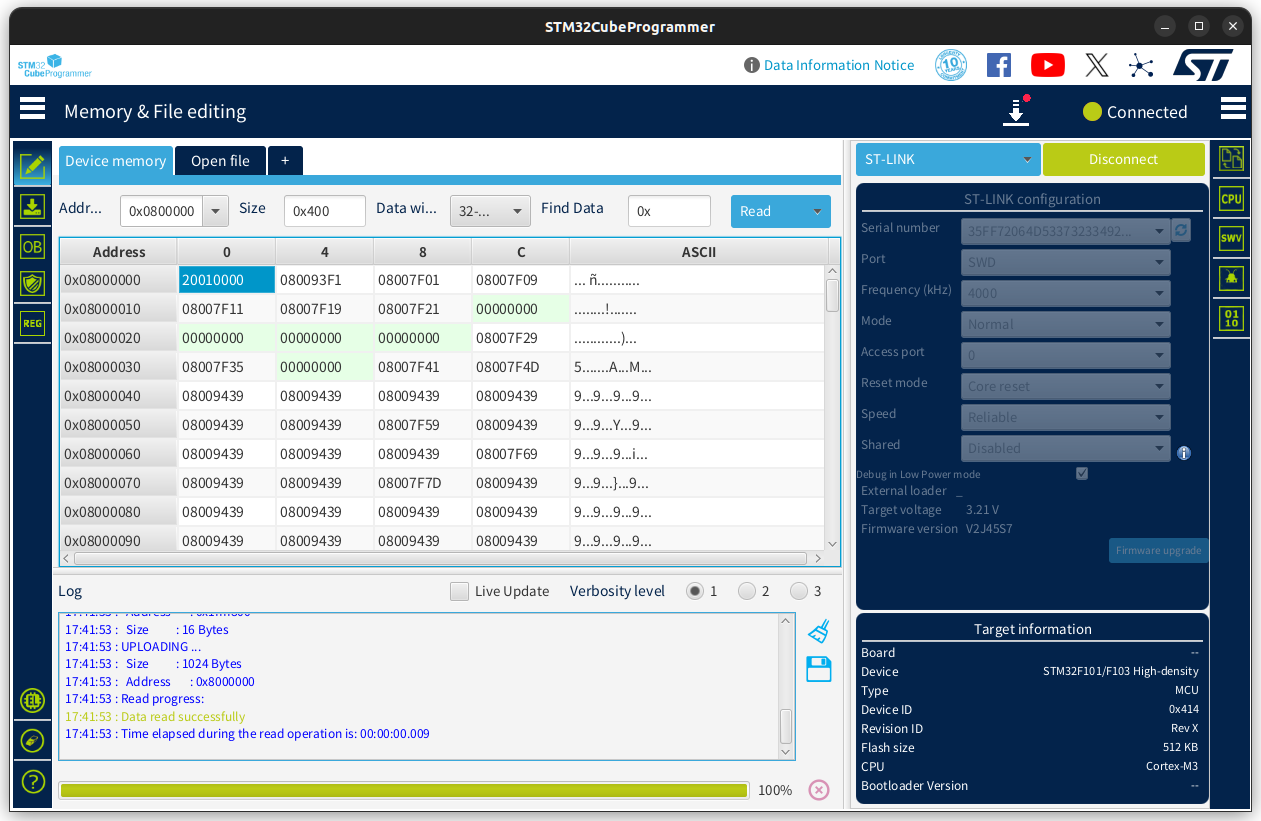Screen dimensions: 1261x821
Task: Click the right hamburger menu icon
Action: 1233,108
